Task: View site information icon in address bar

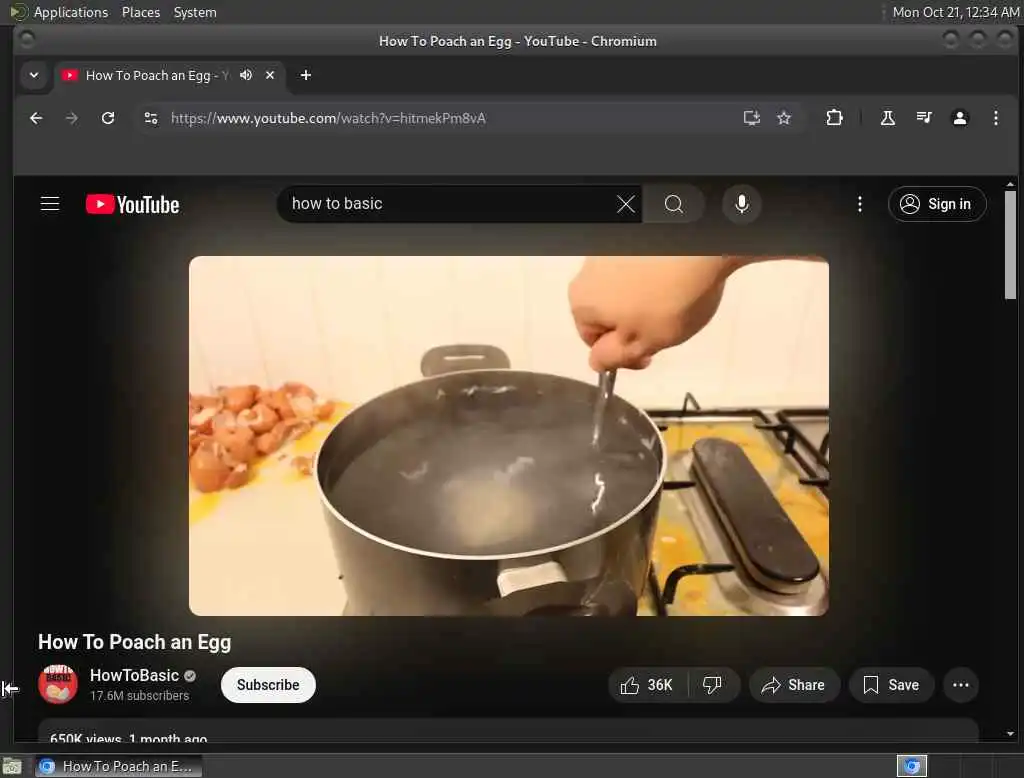Action: (151, 118)
